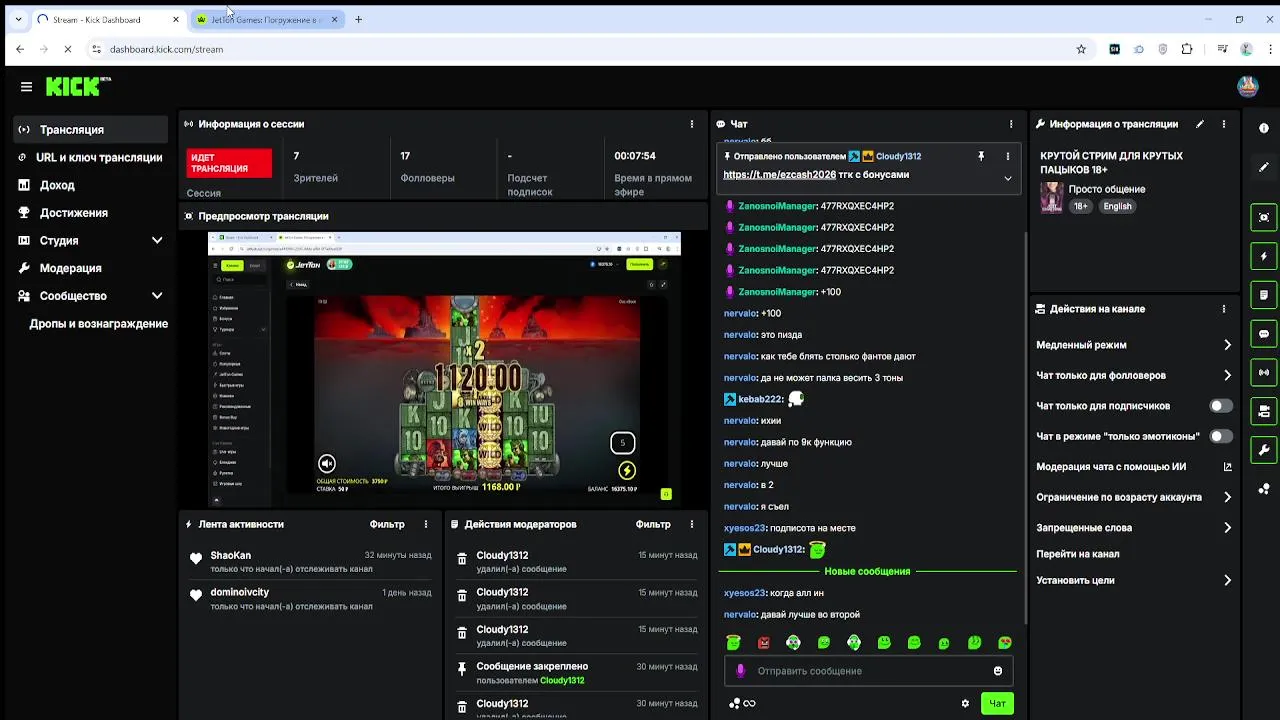Toggle subscribers-only chat switch
Image resolution: width=1280 pixels, height=720 pixels.
tap(1220, 406)
